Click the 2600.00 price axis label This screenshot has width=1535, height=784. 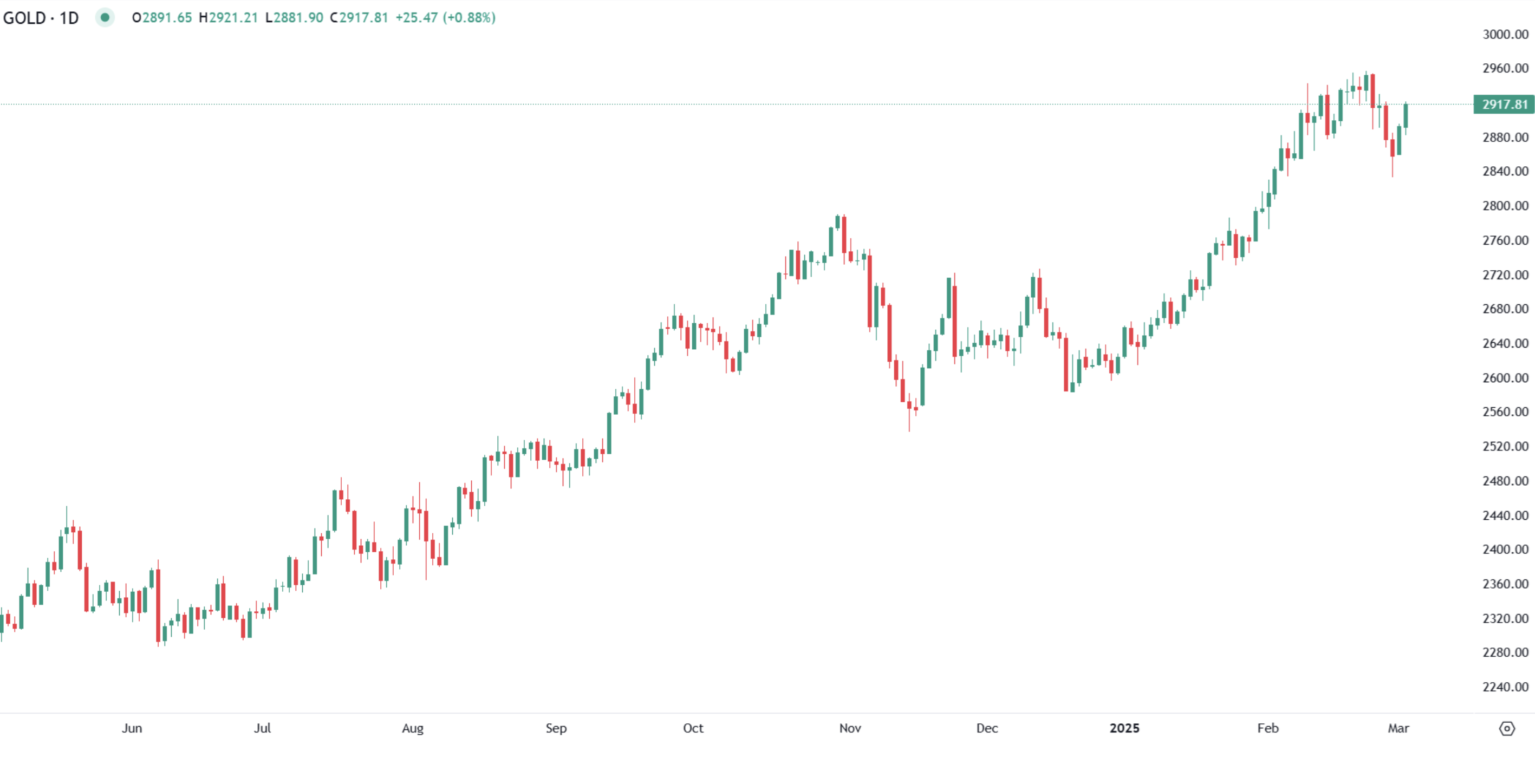tap(1505, 378)
